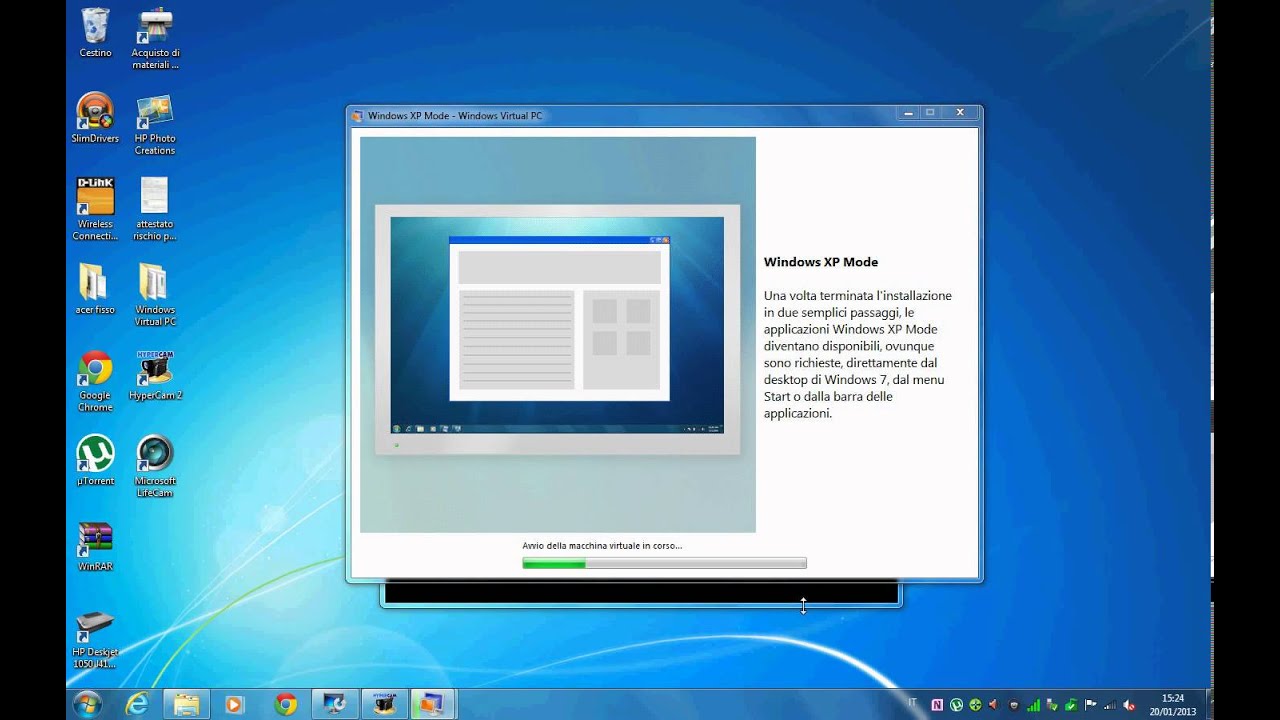Open Windows Media Player taskbar icon
The height and width of the screenshot is (720, 1280).
click(x=234, y=704)
